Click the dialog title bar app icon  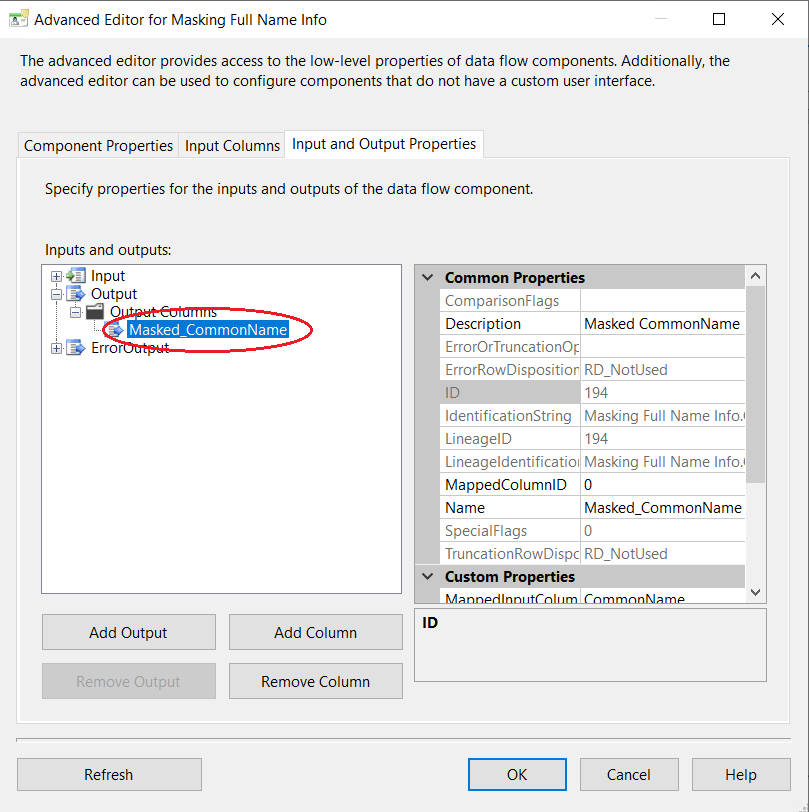click(x=18, y=19)
